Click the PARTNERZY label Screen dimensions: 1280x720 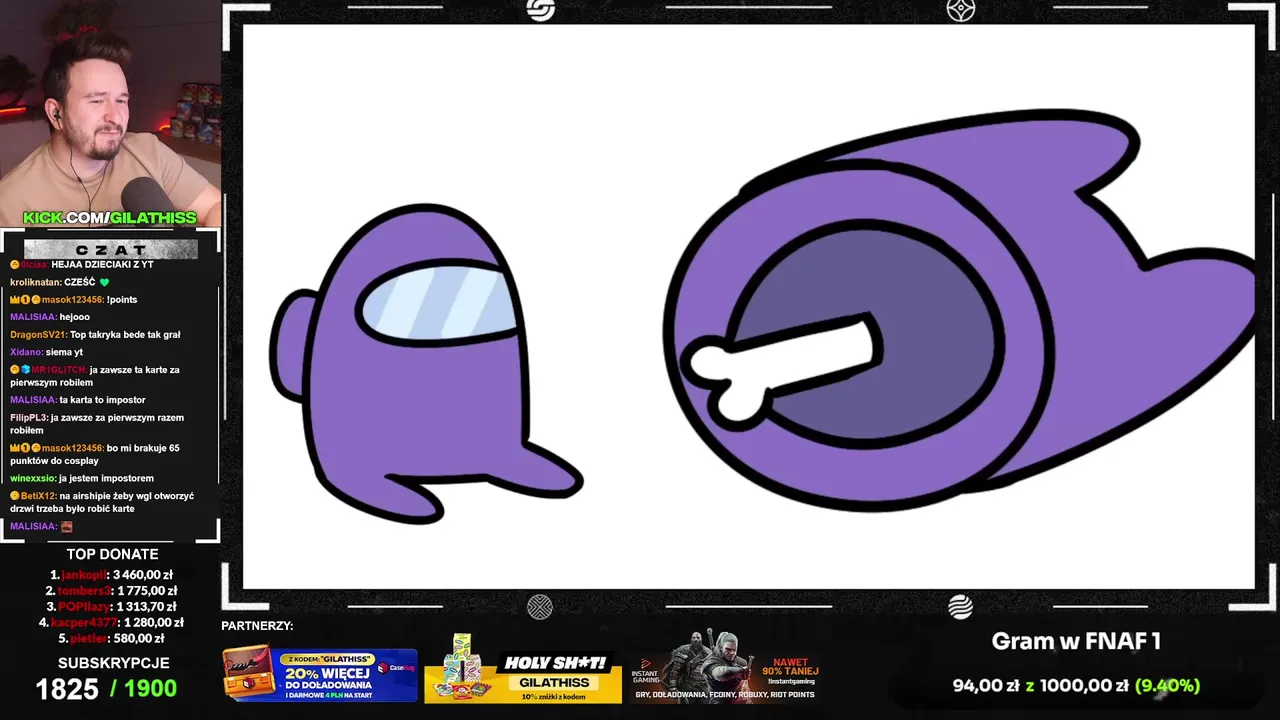pos(257,626)
